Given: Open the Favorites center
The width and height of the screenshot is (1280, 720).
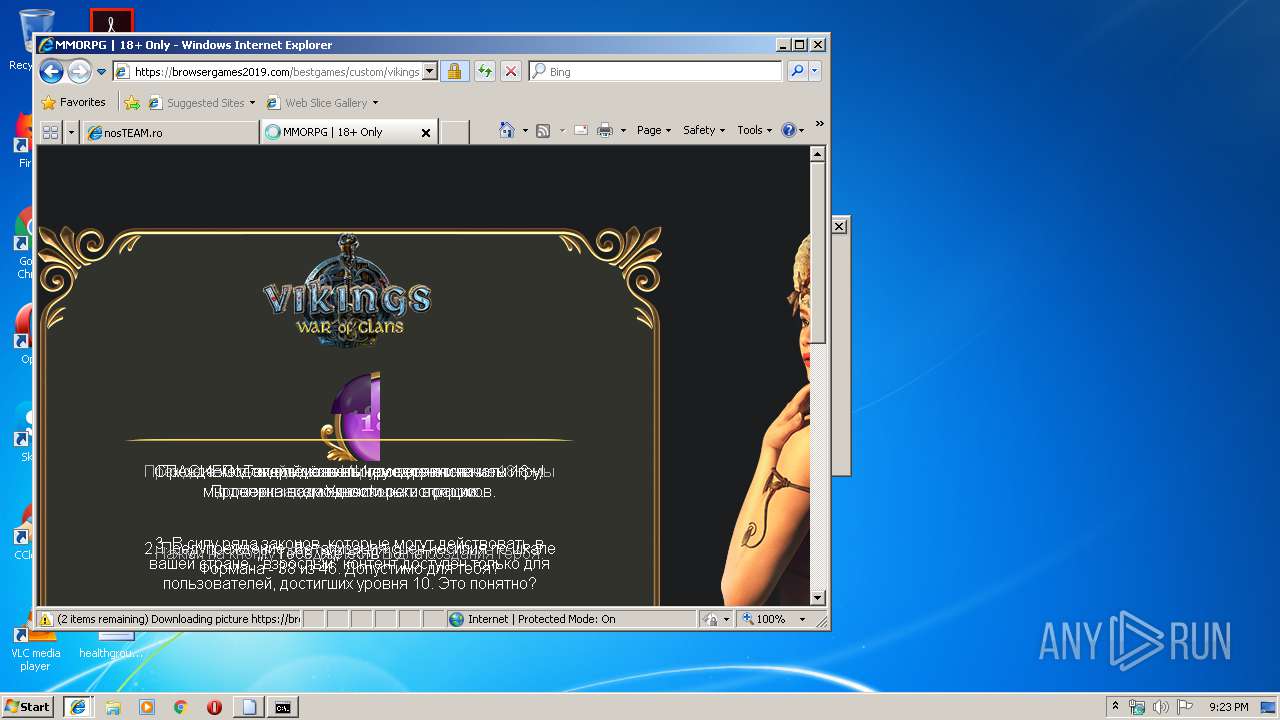Looking at the screenshot, I should 73,102.
